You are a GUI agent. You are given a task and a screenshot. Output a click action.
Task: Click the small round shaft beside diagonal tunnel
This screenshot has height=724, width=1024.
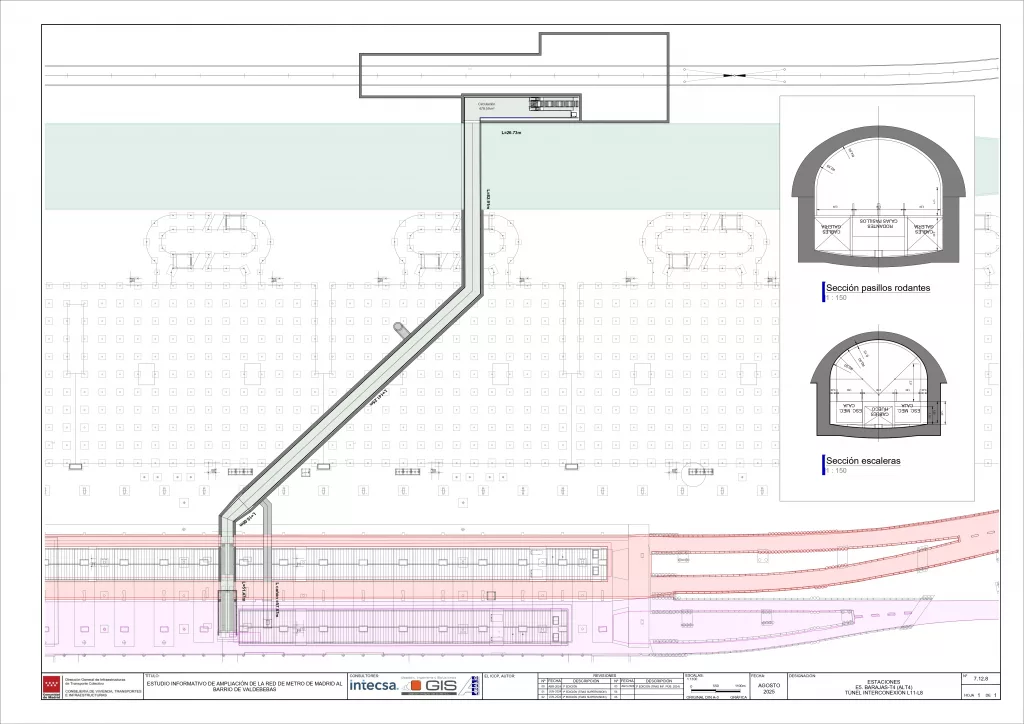401,328
